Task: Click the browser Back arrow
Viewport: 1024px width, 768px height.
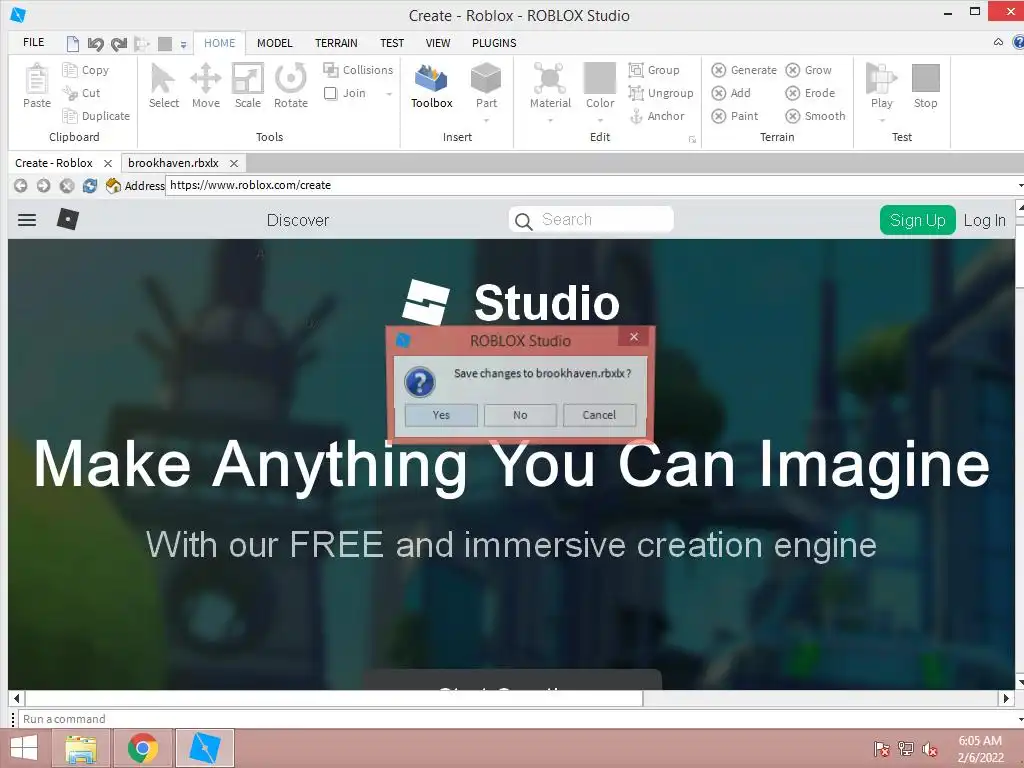Action: [x=21, y=185]
